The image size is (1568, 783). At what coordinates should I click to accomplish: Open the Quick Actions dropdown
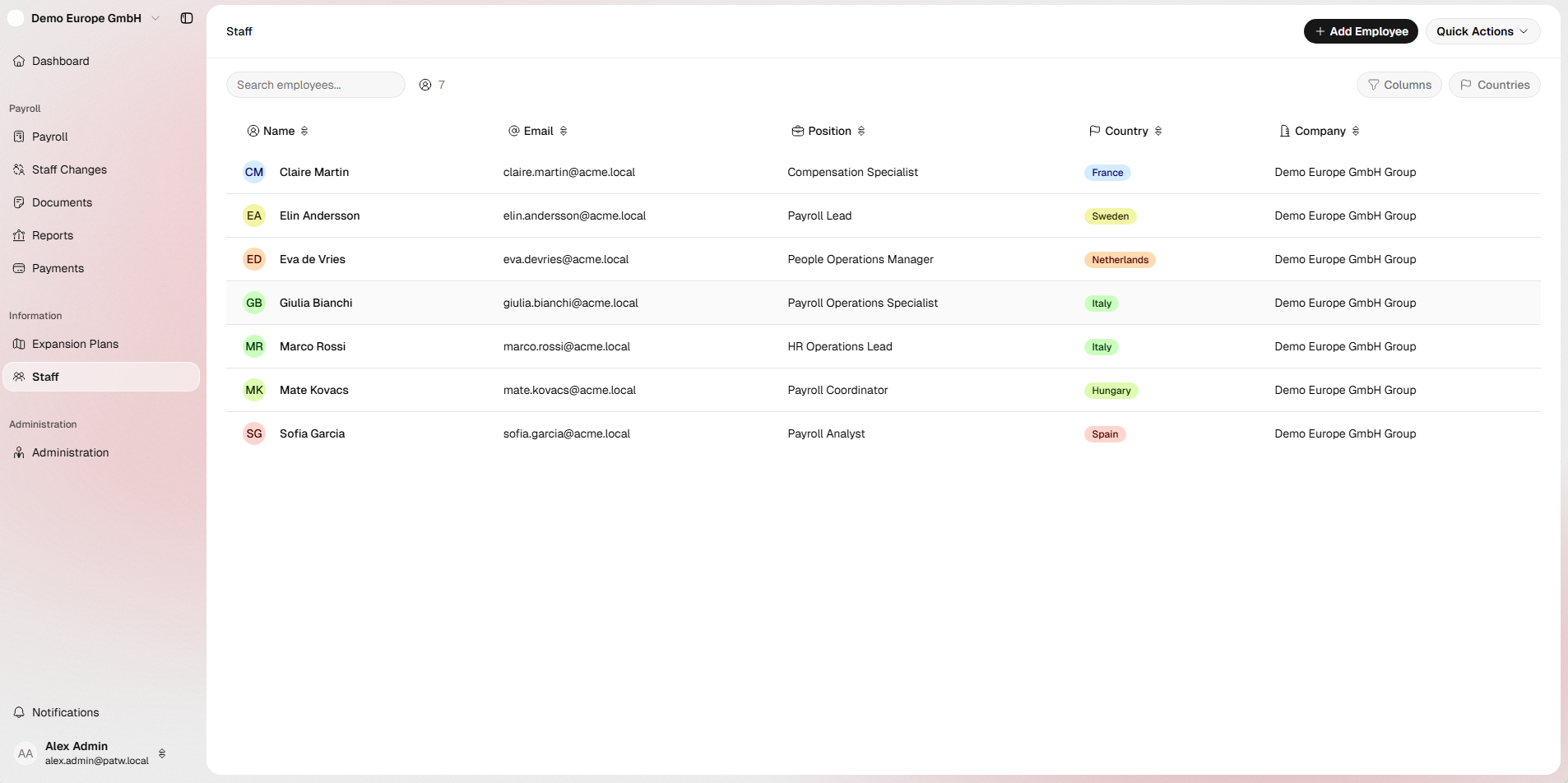coord(1482,31)
